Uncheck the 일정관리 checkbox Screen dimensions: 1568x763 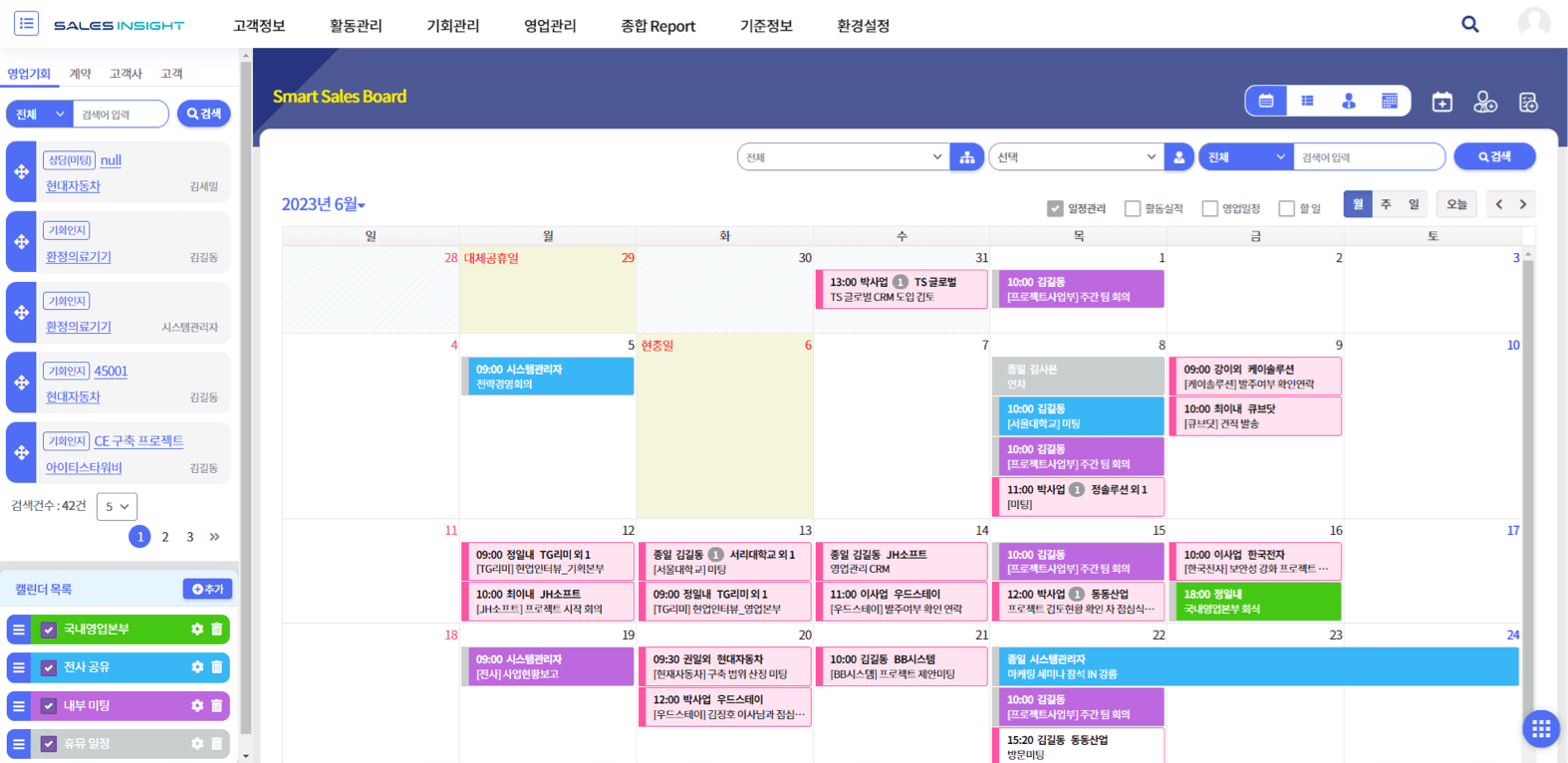click(x=1055, y=208)
